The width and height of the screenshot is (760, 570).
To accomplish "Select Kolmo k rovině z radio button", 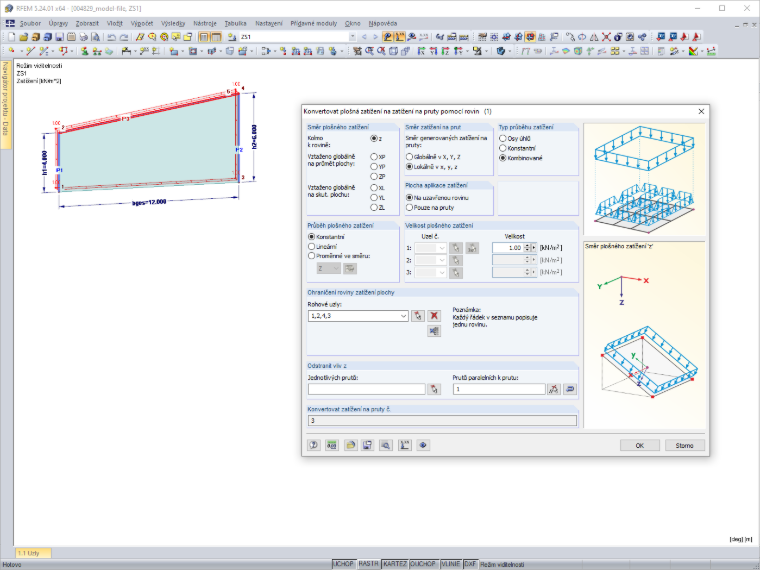I will (374, 139).
